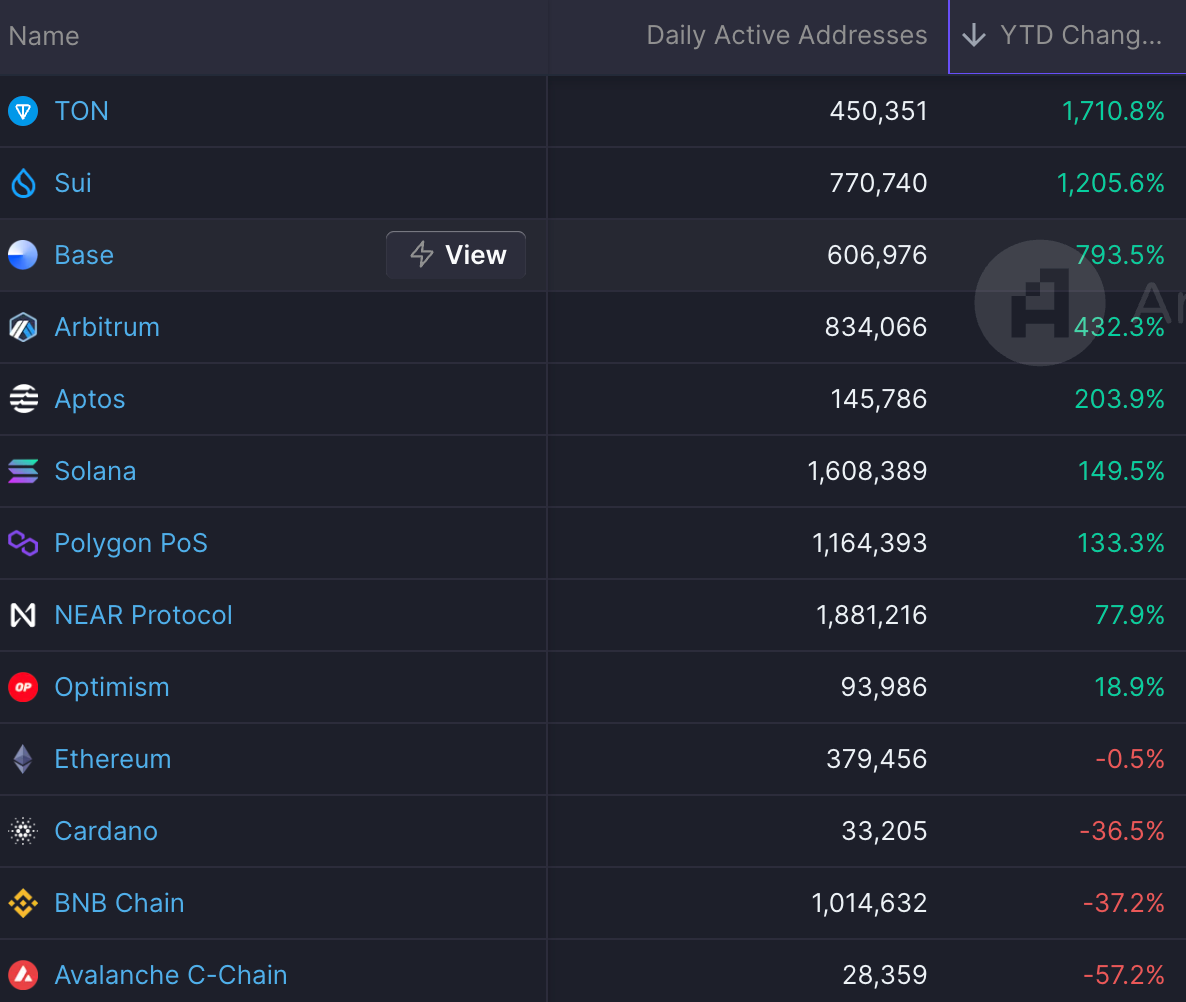The image size is (1186, 1002).
Task: Open the NEAR Protocol project link
Action: point(144,615)
